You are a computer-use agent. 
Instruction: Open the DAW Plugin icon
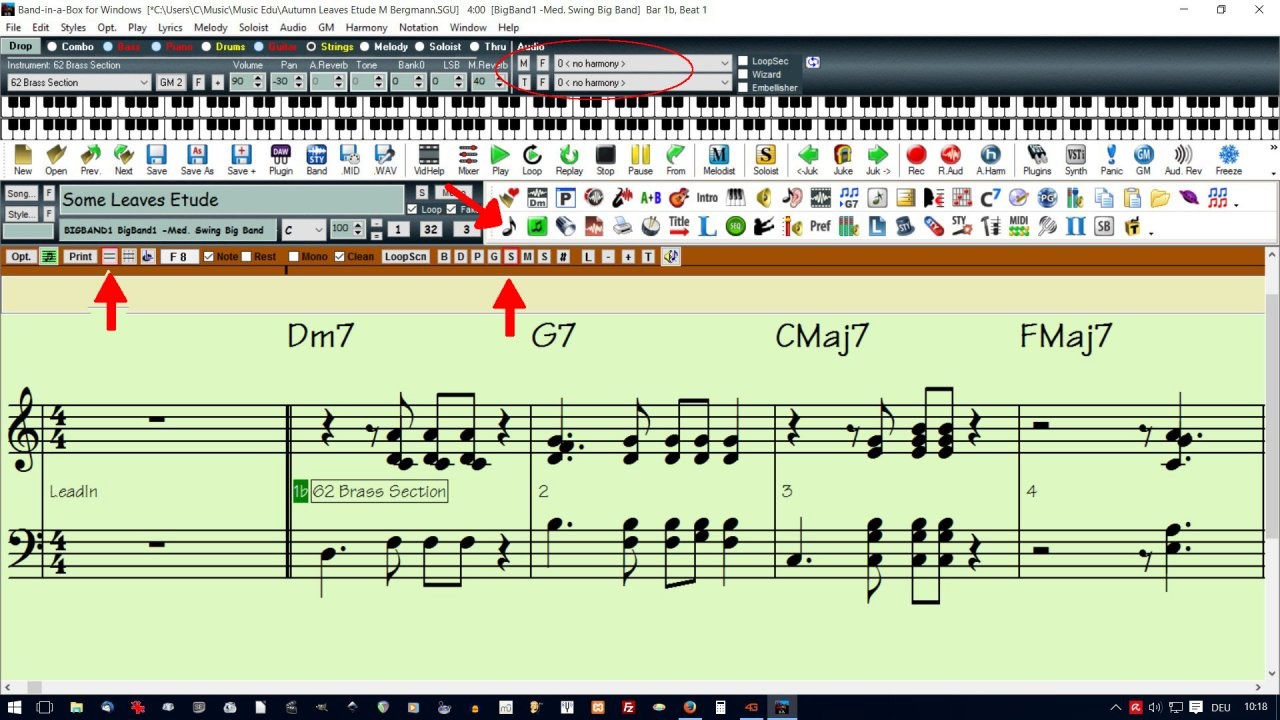(281, 160)
